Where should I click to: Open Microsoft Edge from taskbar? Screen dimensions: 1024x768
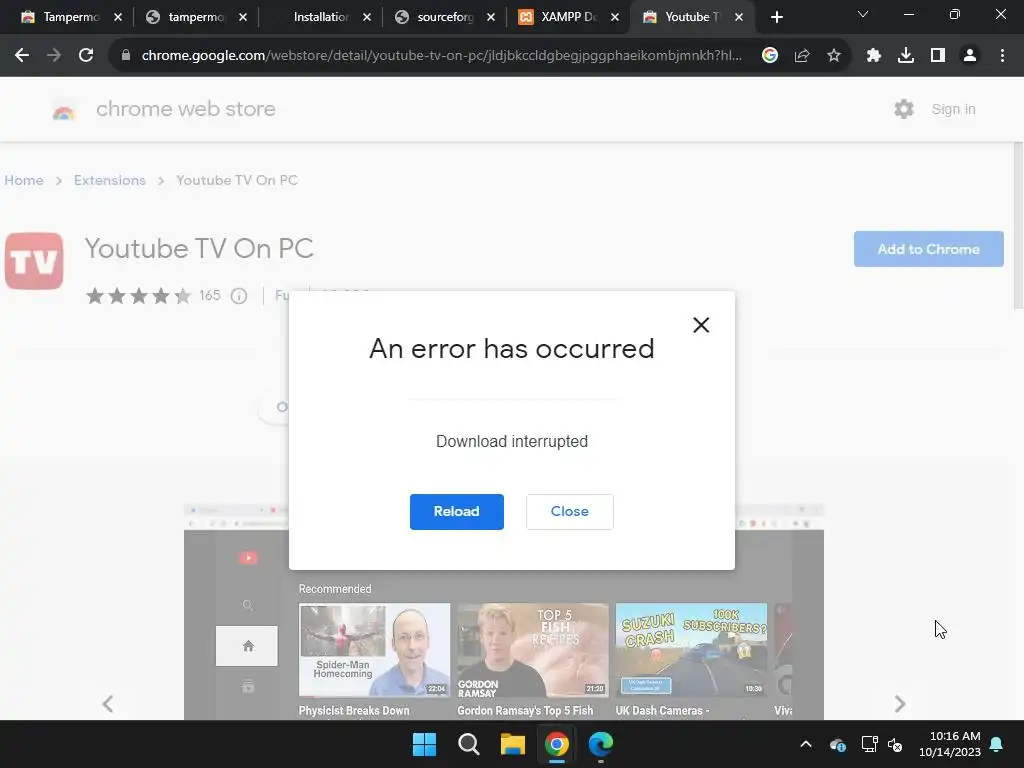tap(601, 744)
